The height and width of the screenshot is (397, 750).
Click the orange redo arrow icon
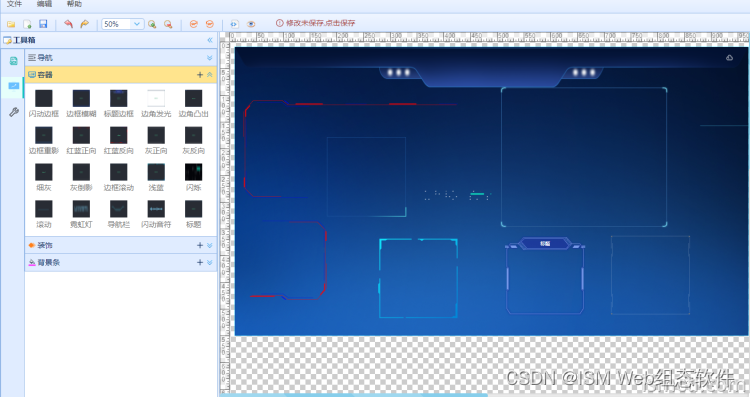coord(85,24)
